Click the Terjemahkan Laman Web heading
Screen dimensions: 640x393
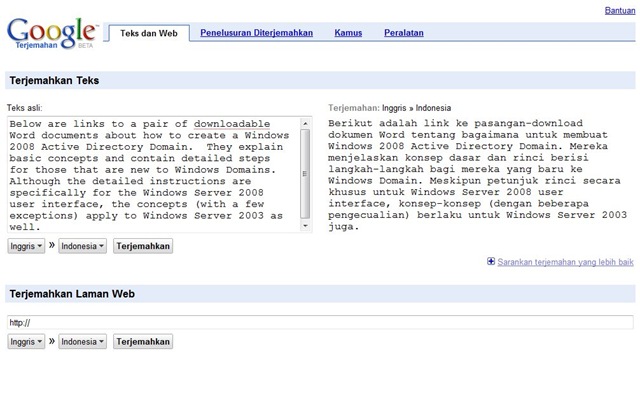(72, 294)
